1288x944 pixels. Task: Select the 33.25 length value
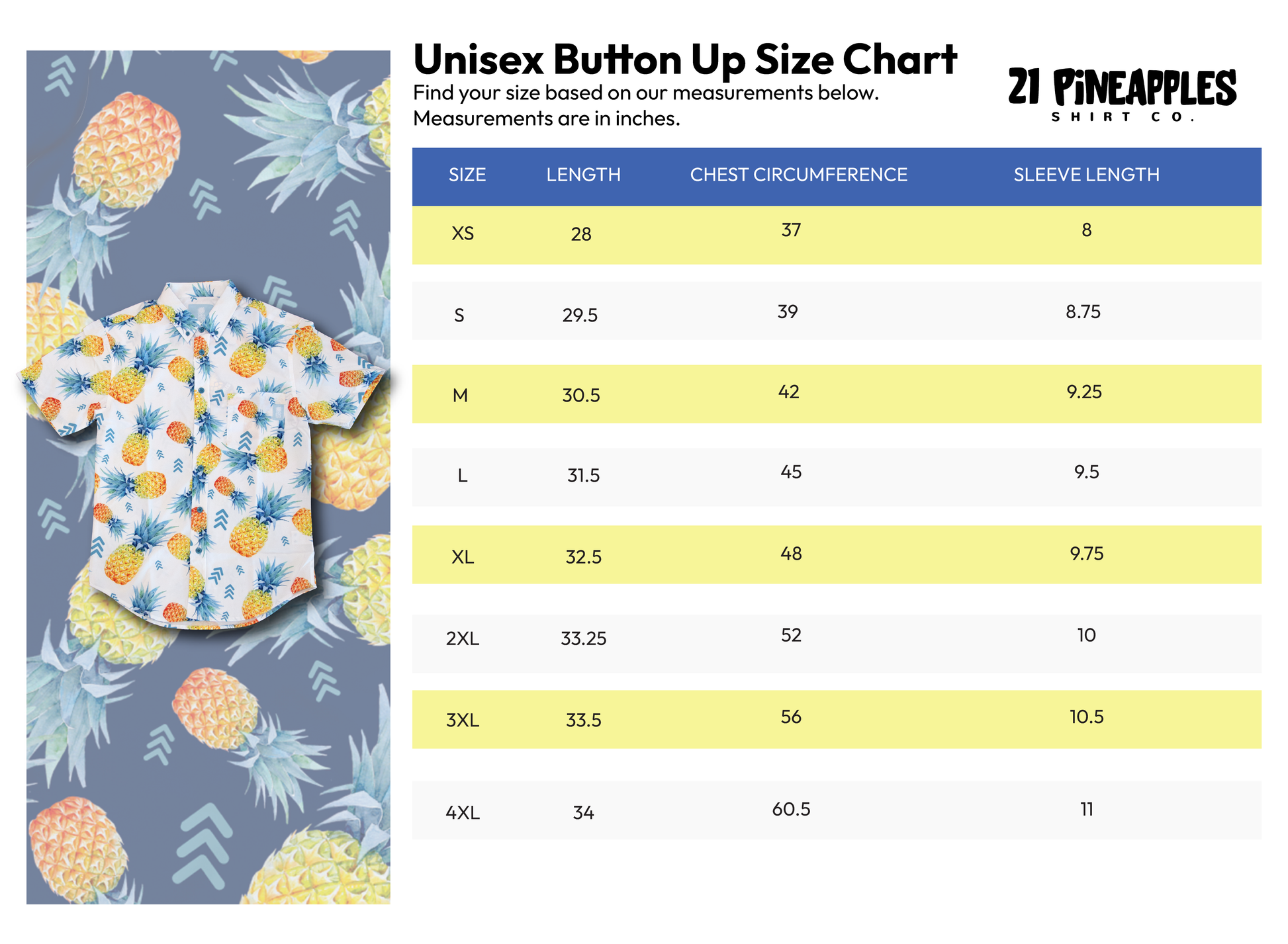(x=583, y=638)
